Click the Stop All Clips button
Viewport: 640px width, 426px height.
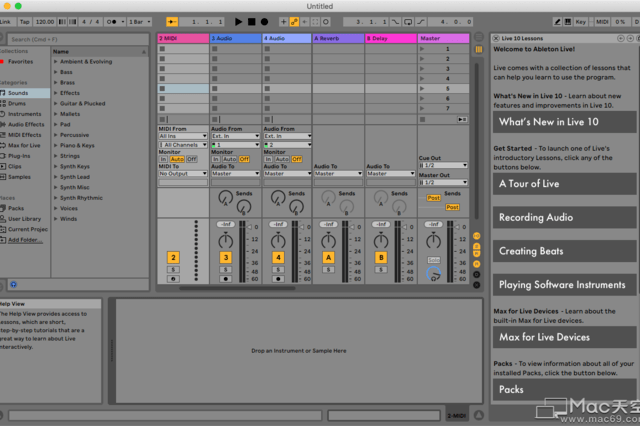click(422, 119)
